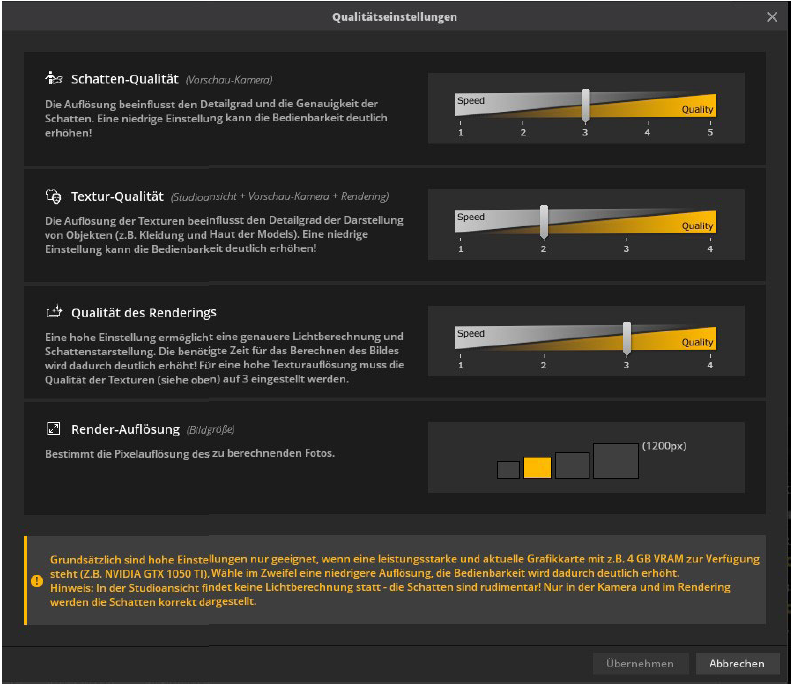
Task: Click the Render-Auflösung resize icon
Action: coord(54,429)
